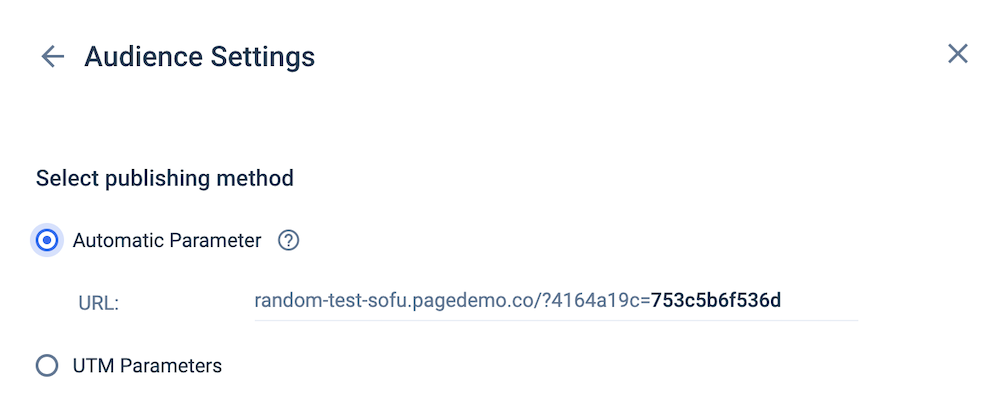Click the 4164a19c query key in URL

pyautogui.click(x=606, y=300)
